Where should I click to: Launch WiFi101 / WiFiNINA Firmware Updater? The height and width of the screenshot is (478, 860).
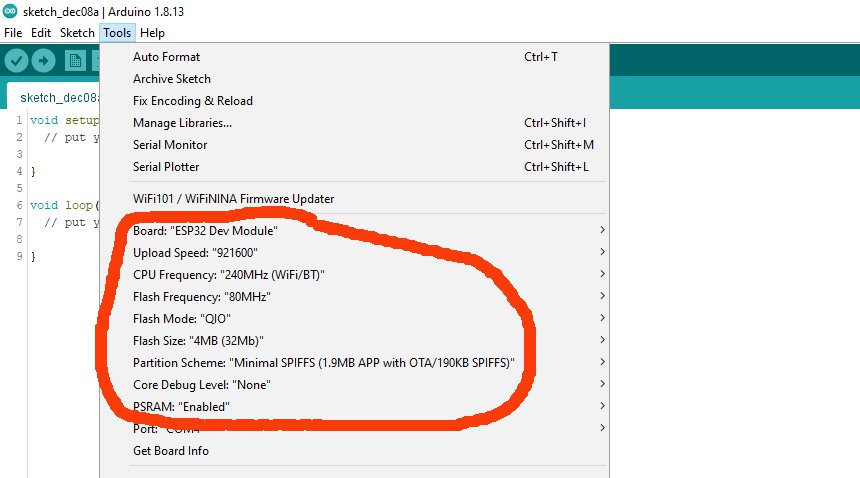(x=354, y=199)
